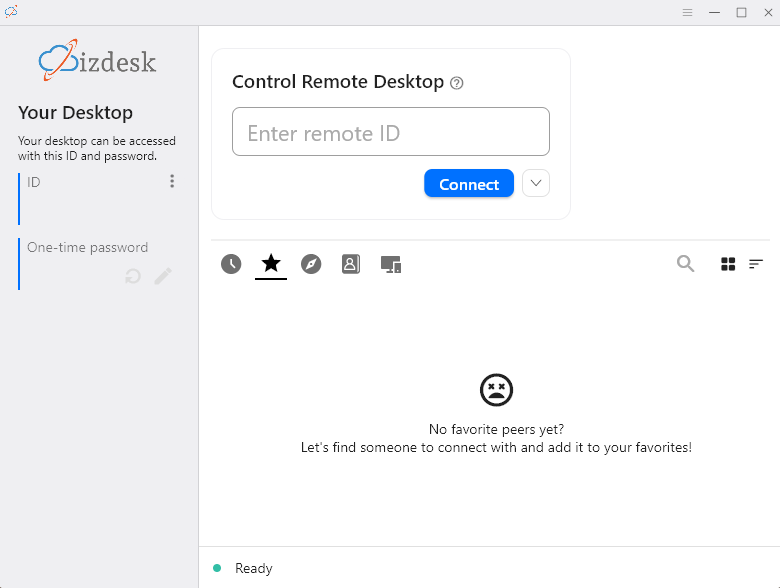This screenshot has height=588, width=780.
Task: Change peer view to grid layout
Action: tap(728, 264)
